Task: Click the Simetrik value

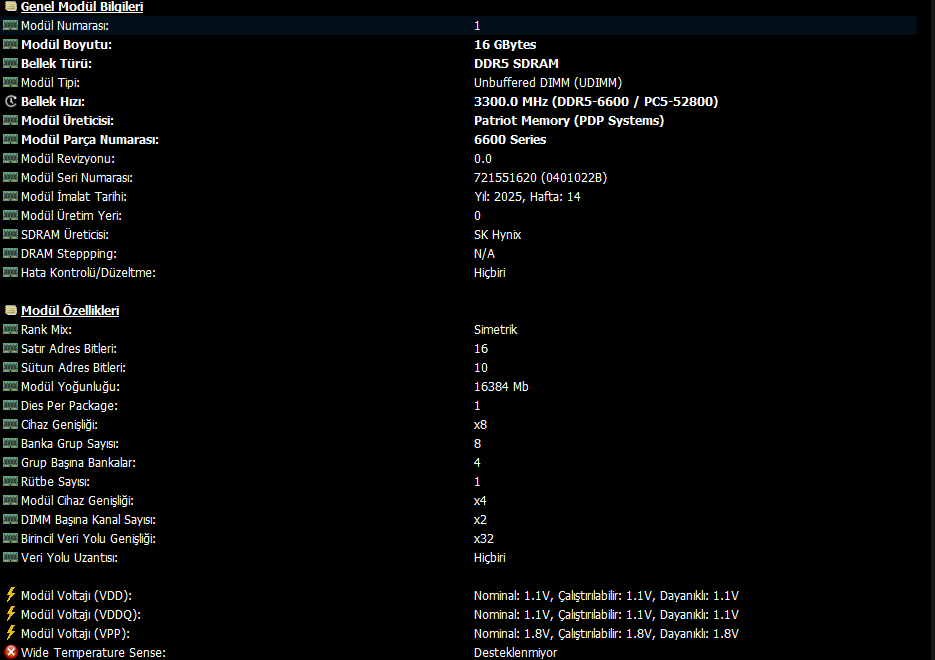Action: (496, 330)
